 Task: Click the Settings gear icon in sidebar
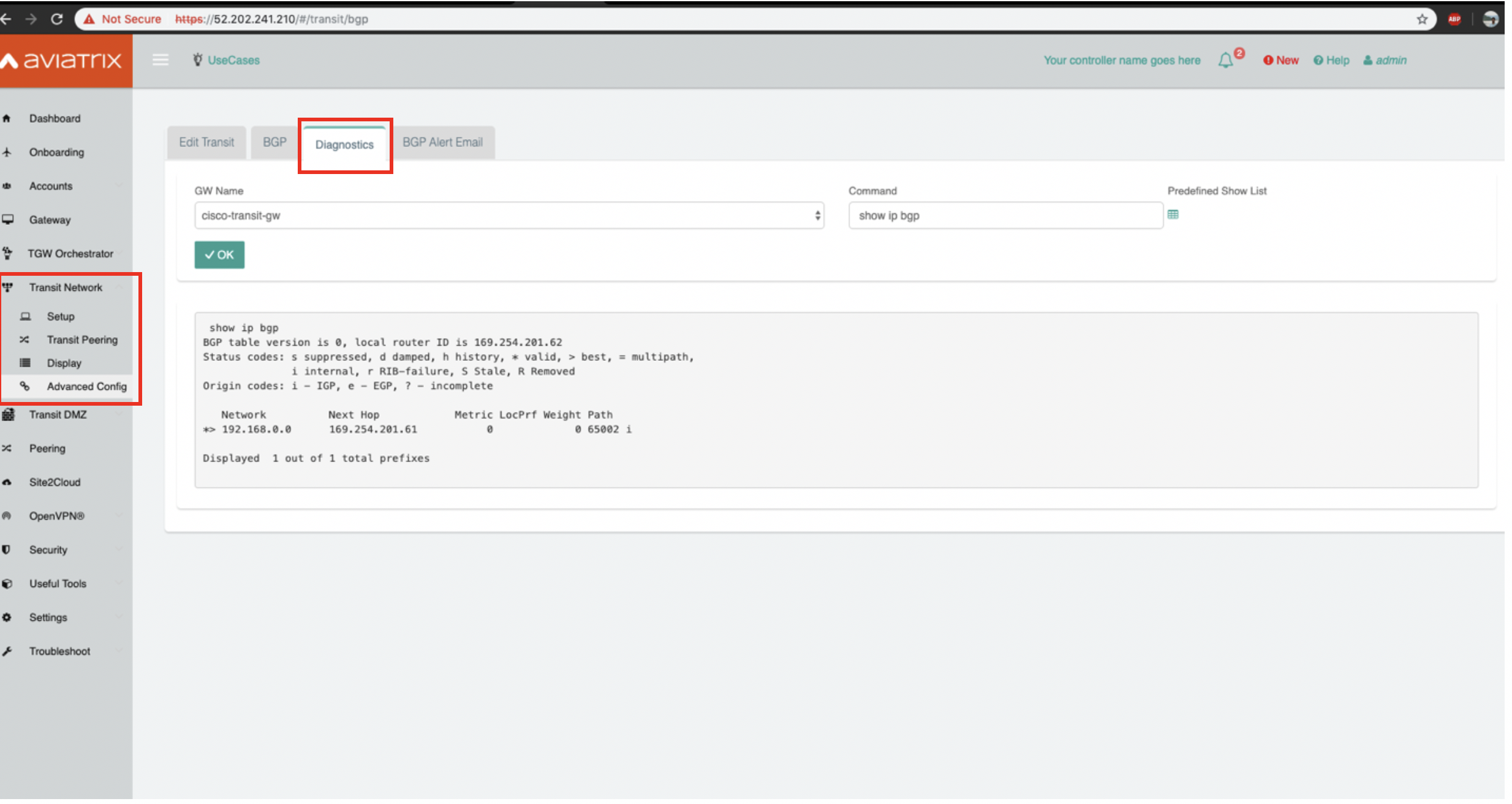pos(7,617)
